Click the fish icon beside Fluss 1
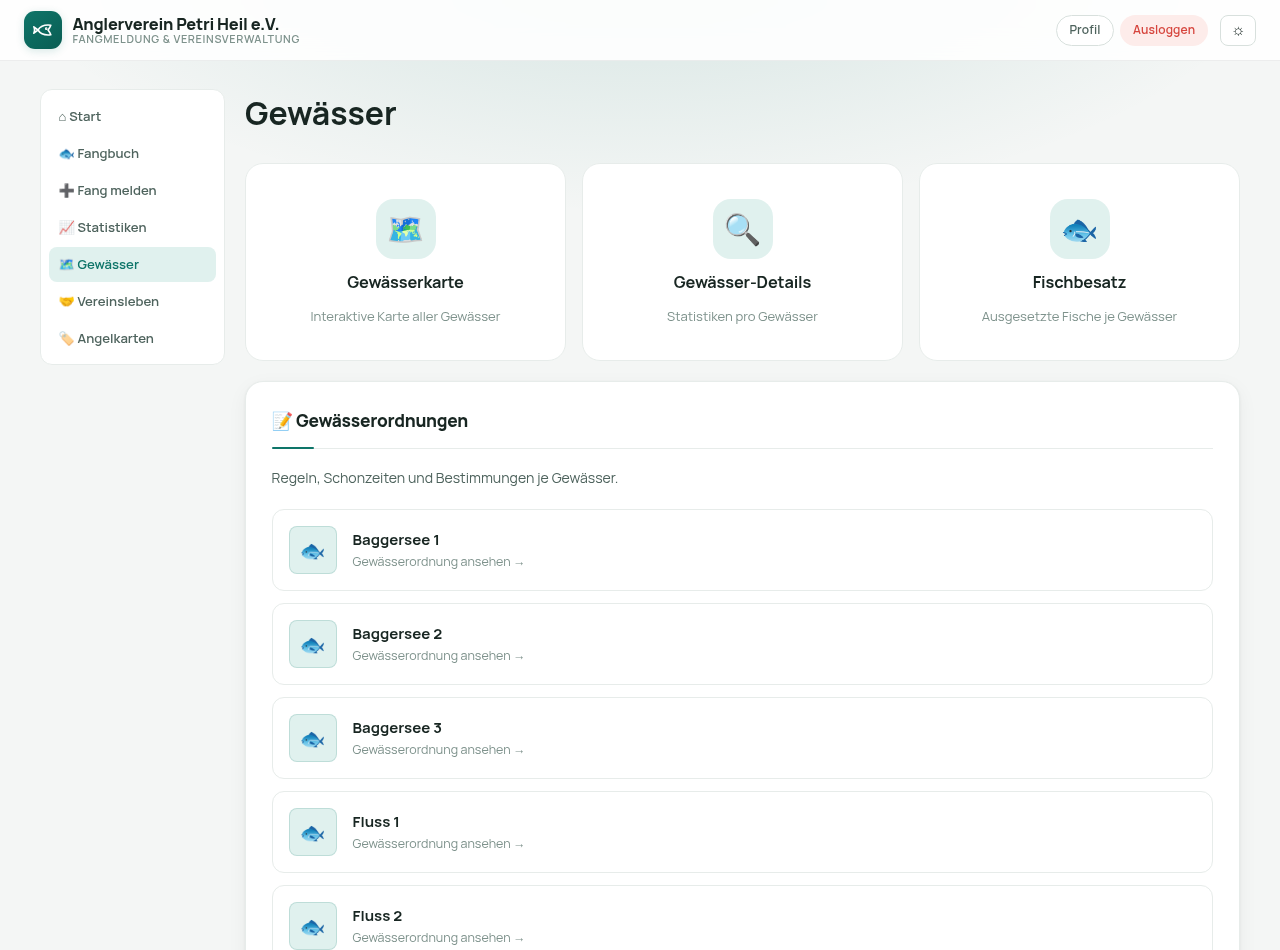1280x950 pixels. [313, 832]
